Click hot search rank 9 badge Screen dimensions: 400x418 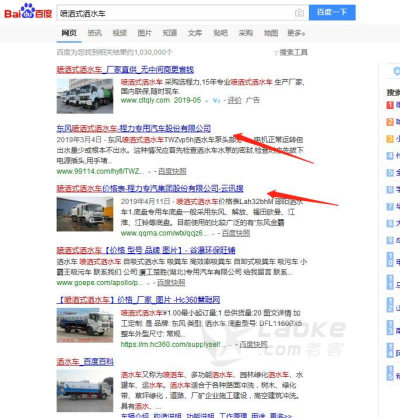click(x=390, y=240)
